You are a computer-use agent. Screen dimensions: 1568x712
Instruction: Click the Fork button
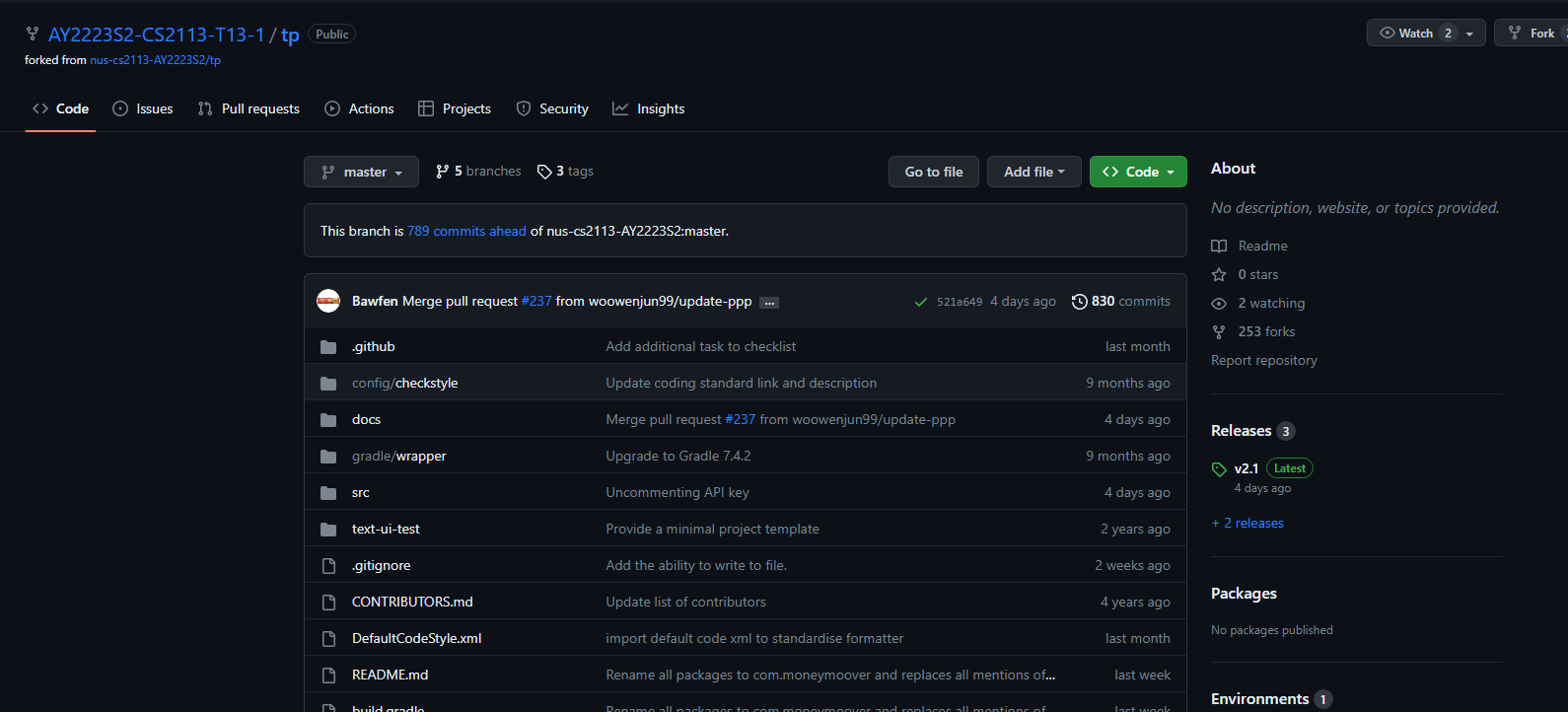[x=1532, y=34]
